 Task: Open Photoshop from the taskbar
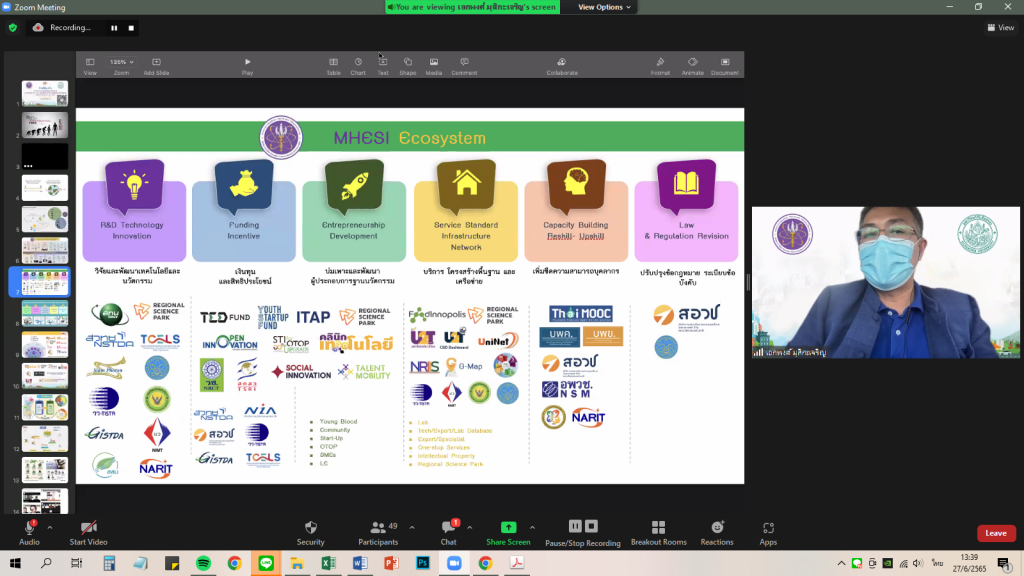pos(423,563)
